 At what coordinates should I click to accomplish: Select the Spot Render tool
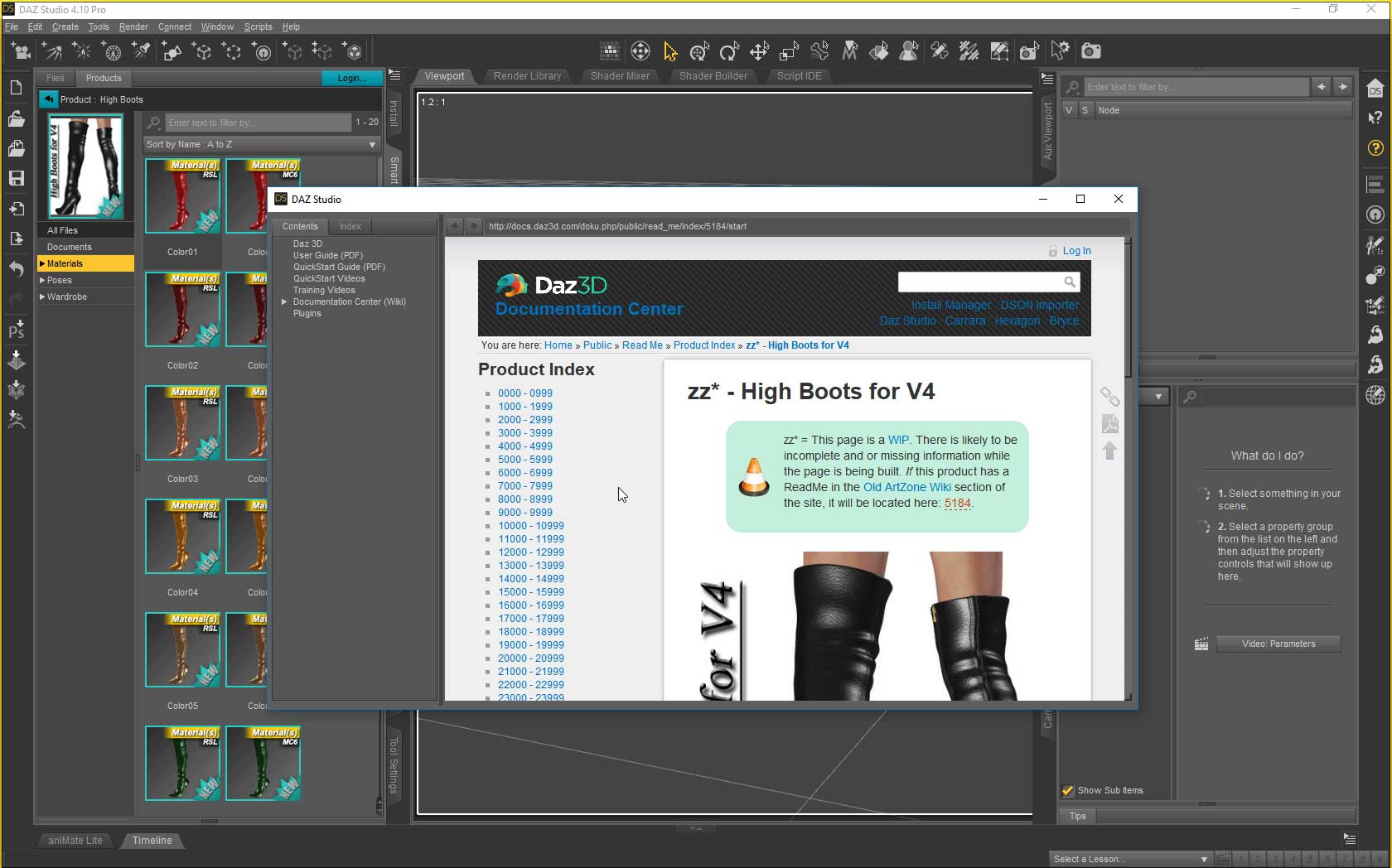pyautogui.click(x=1029, y=51)
